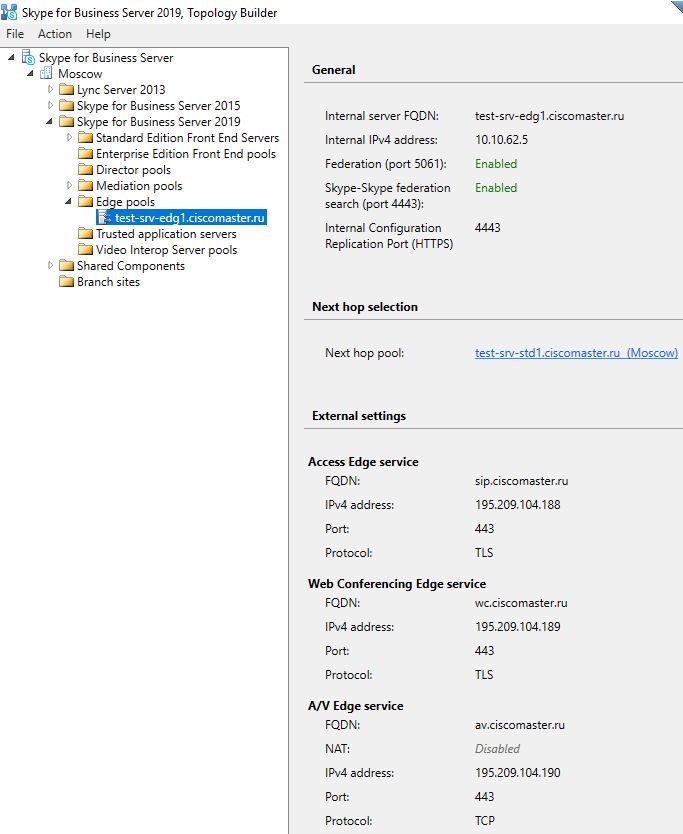This screenshot has height=834, width=683.
Task: Click the Trusted application servers folder icon
Action: click(x=85, y=233)
